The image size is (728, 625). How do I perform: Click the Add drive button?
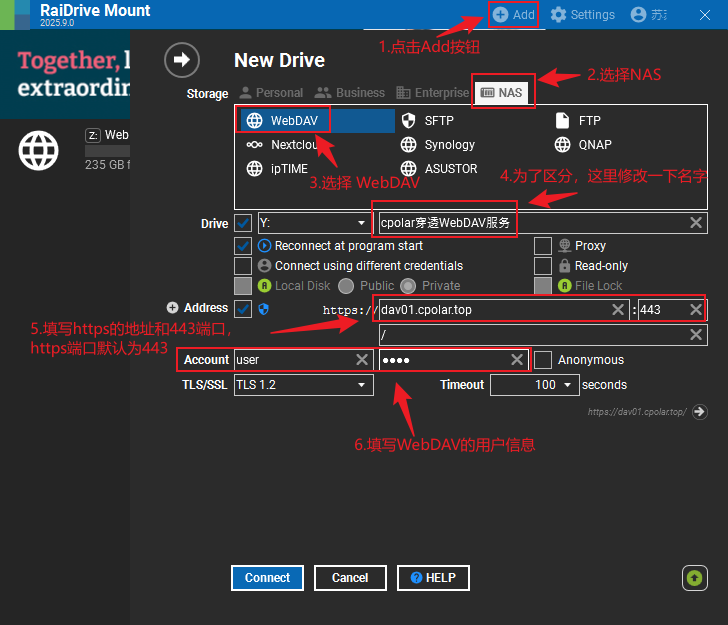click(514, 15)
